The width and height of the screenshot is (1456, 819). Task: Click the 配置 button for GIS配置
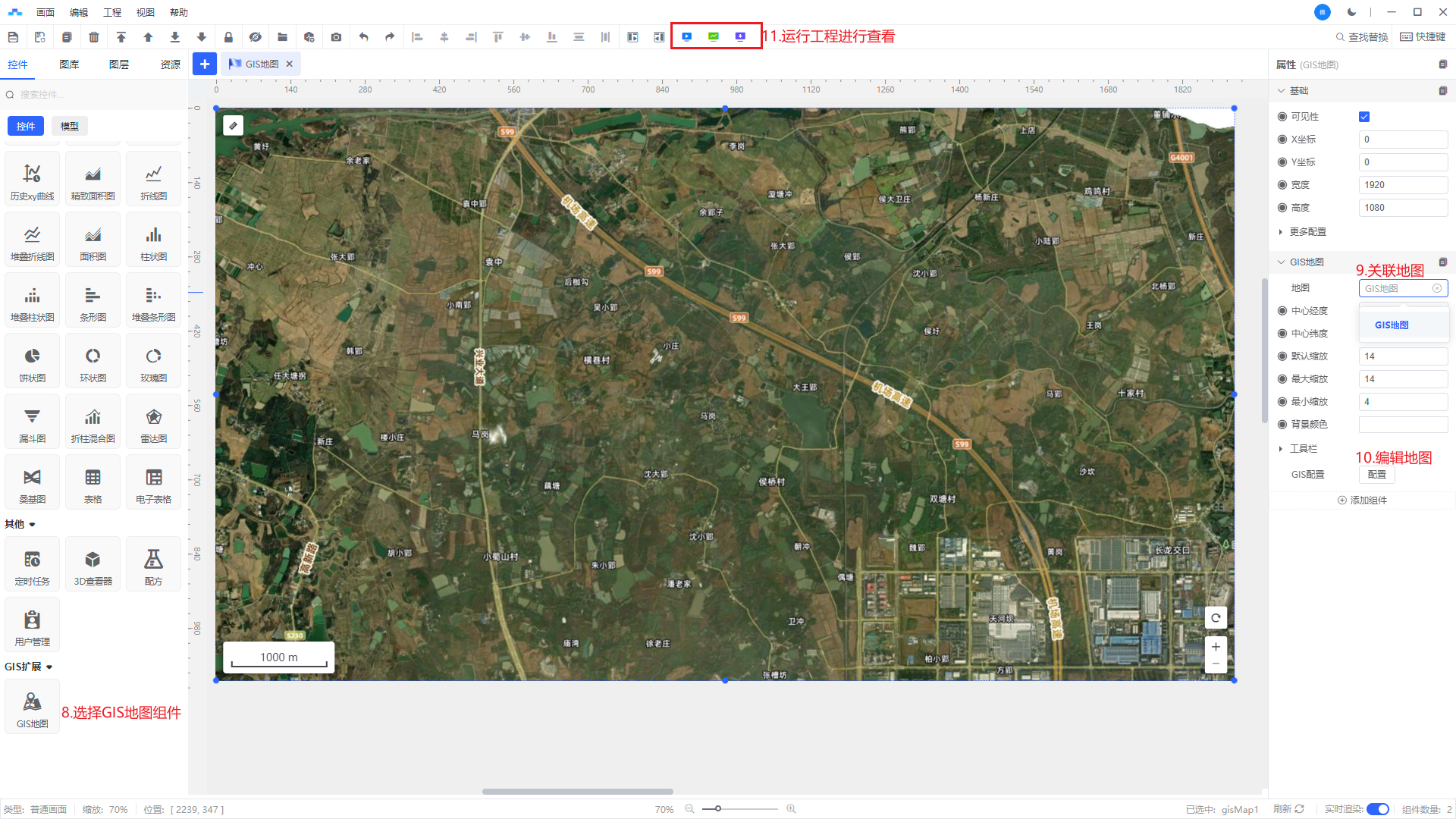[x=1376, y=475]
